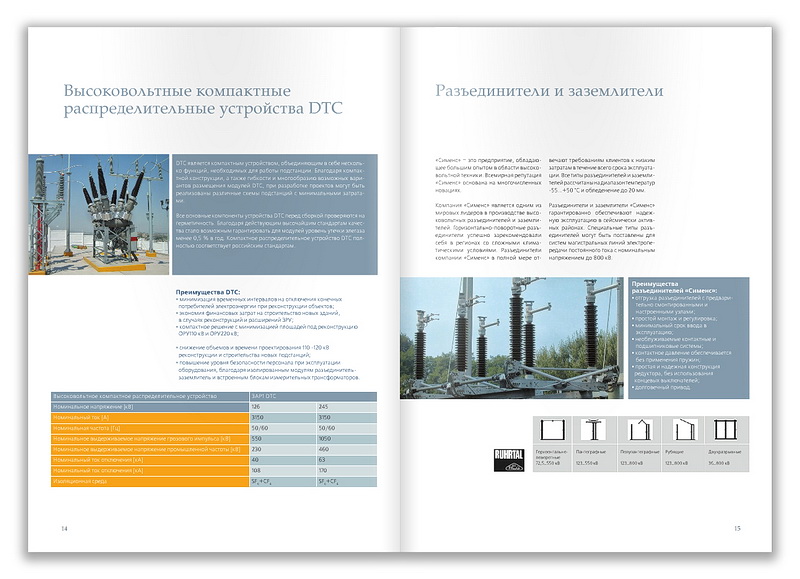This screenshot has height=579, width=800.
Task: Click the paragraph starting "DTC является компактным устройством"
Action: coord(270,182)
